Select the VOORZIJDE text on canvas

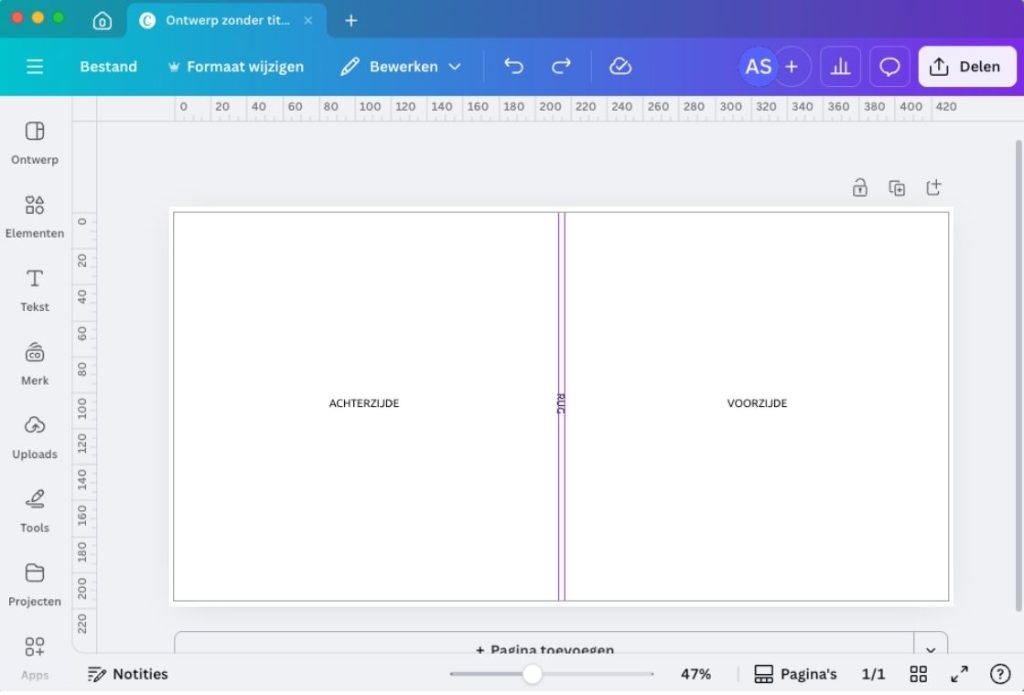757,403
